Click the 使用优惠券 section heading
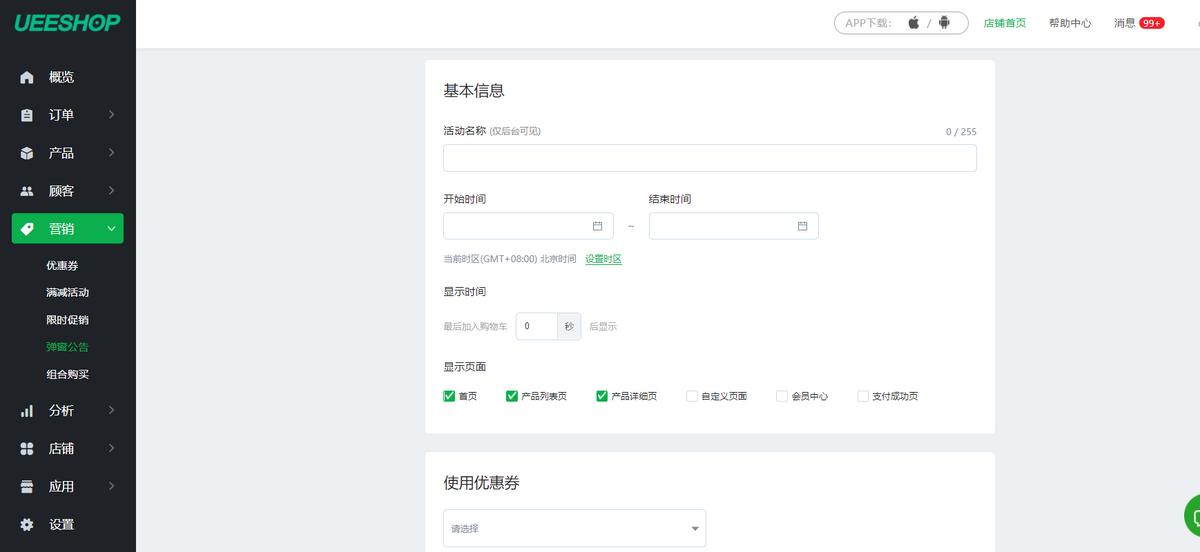This screenshot has height=552, width=1200. [x=481, y=483]
